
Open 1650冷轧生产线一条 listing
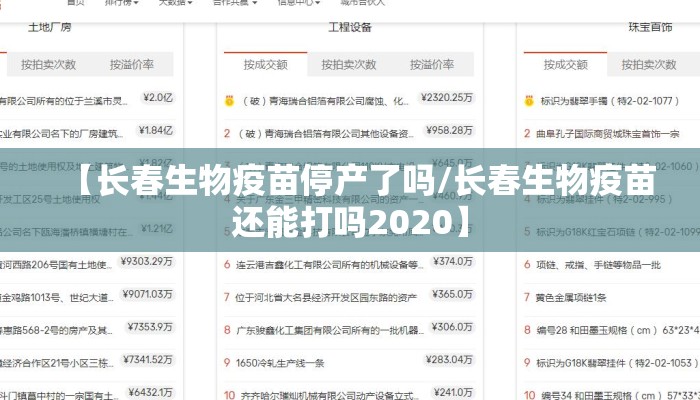pos(280,363)
